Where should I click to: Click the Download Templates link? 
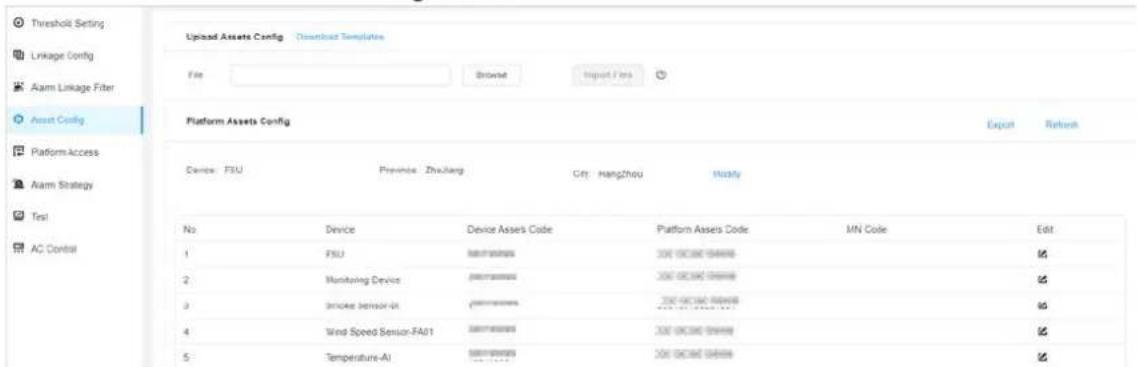click(x=340, y=37)
